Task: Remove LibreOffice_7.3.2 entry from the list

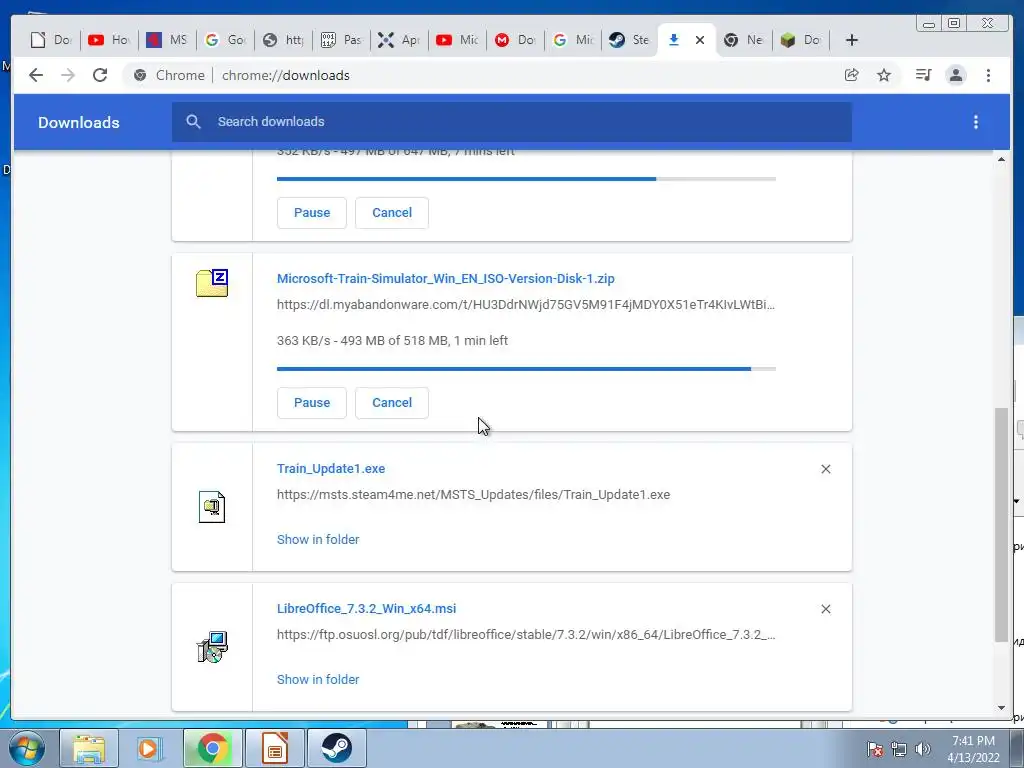Action: pyautogui.click(x=825, y=609)
